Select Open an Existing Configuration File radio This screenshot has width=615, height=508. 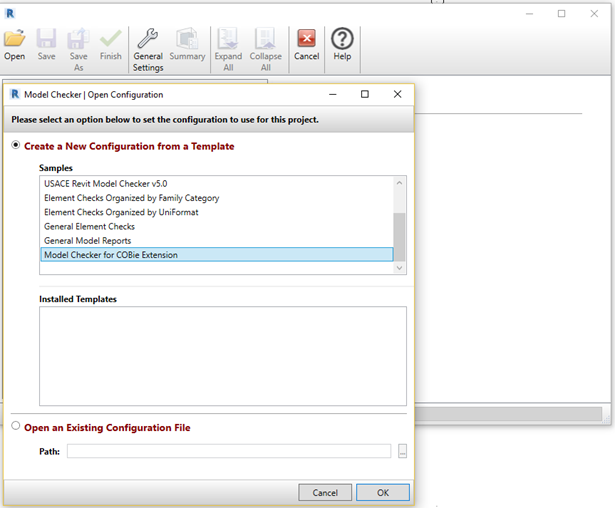[x=16, y=426]
